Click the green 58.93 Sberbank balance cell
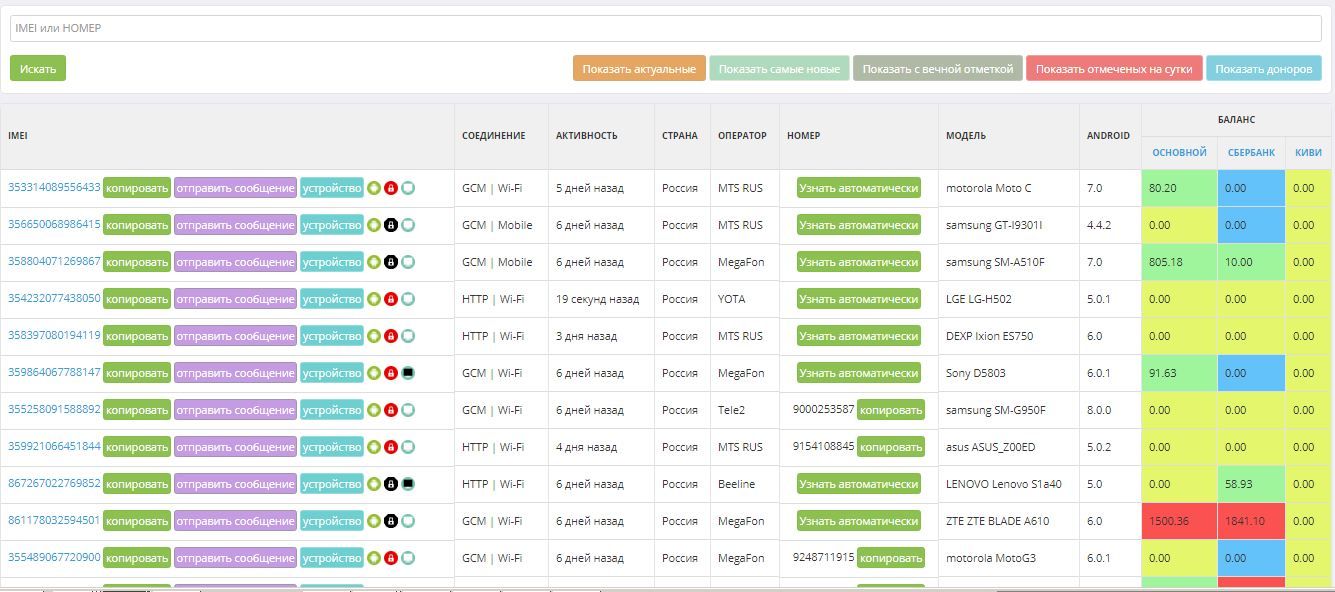Viewport: 1335px width, 592px height. tap(1252, 484)
